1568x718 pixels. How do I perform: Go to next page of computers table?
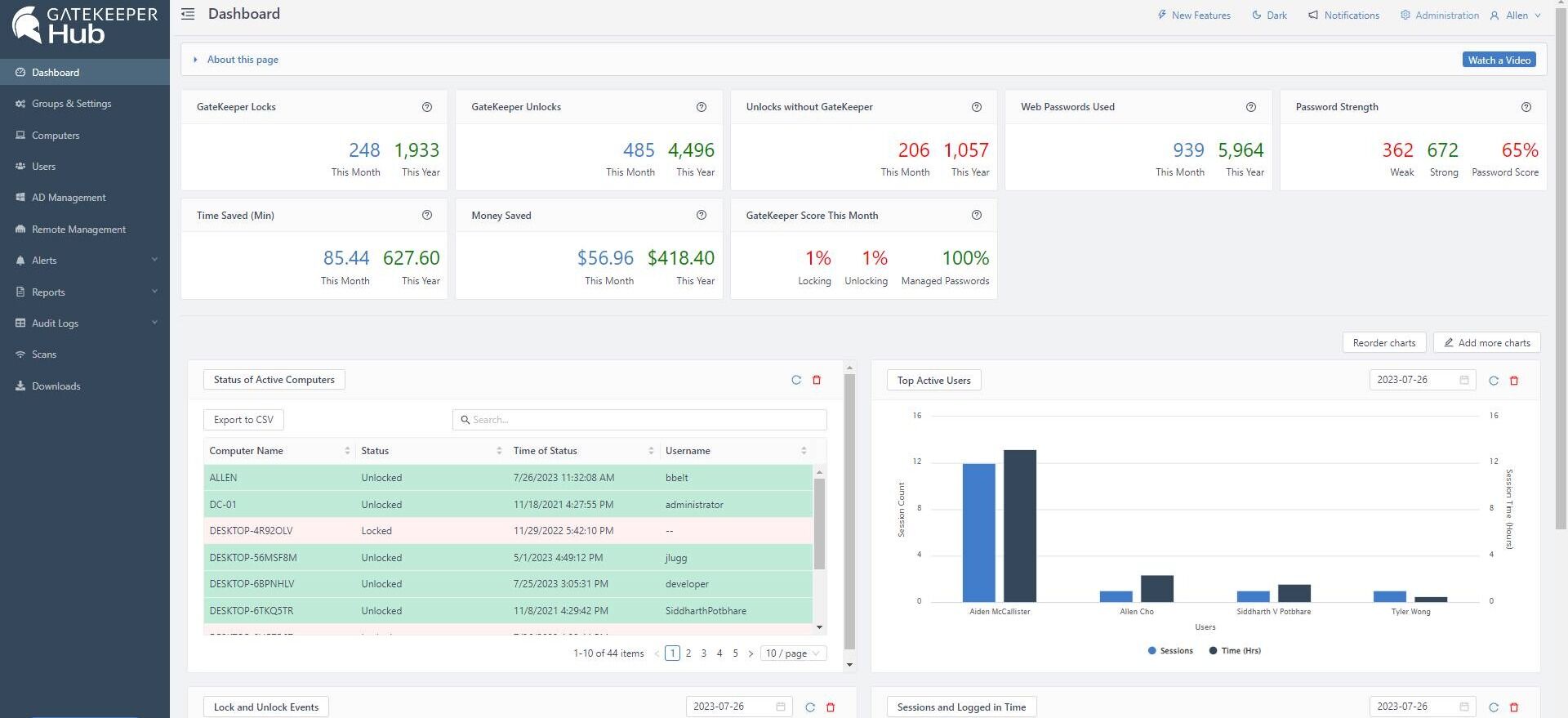click(751, 653)
